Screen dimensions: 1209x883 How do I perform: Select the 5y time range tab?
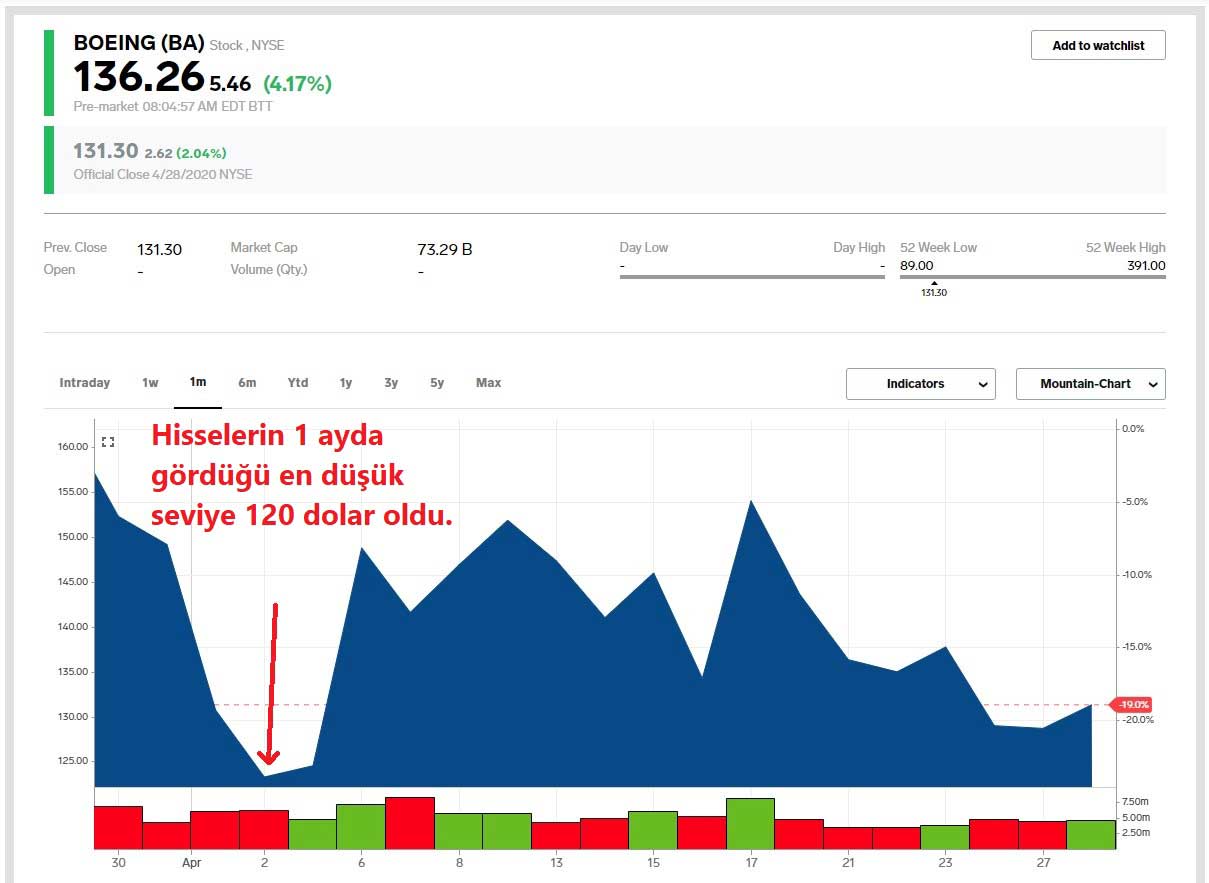[x=437, y=383]
